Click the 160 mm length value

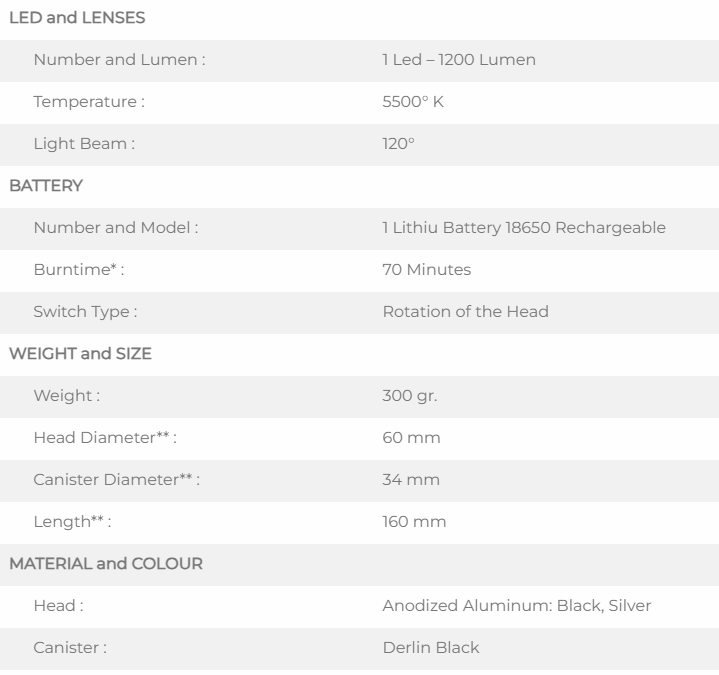click(x=414, y=522)
